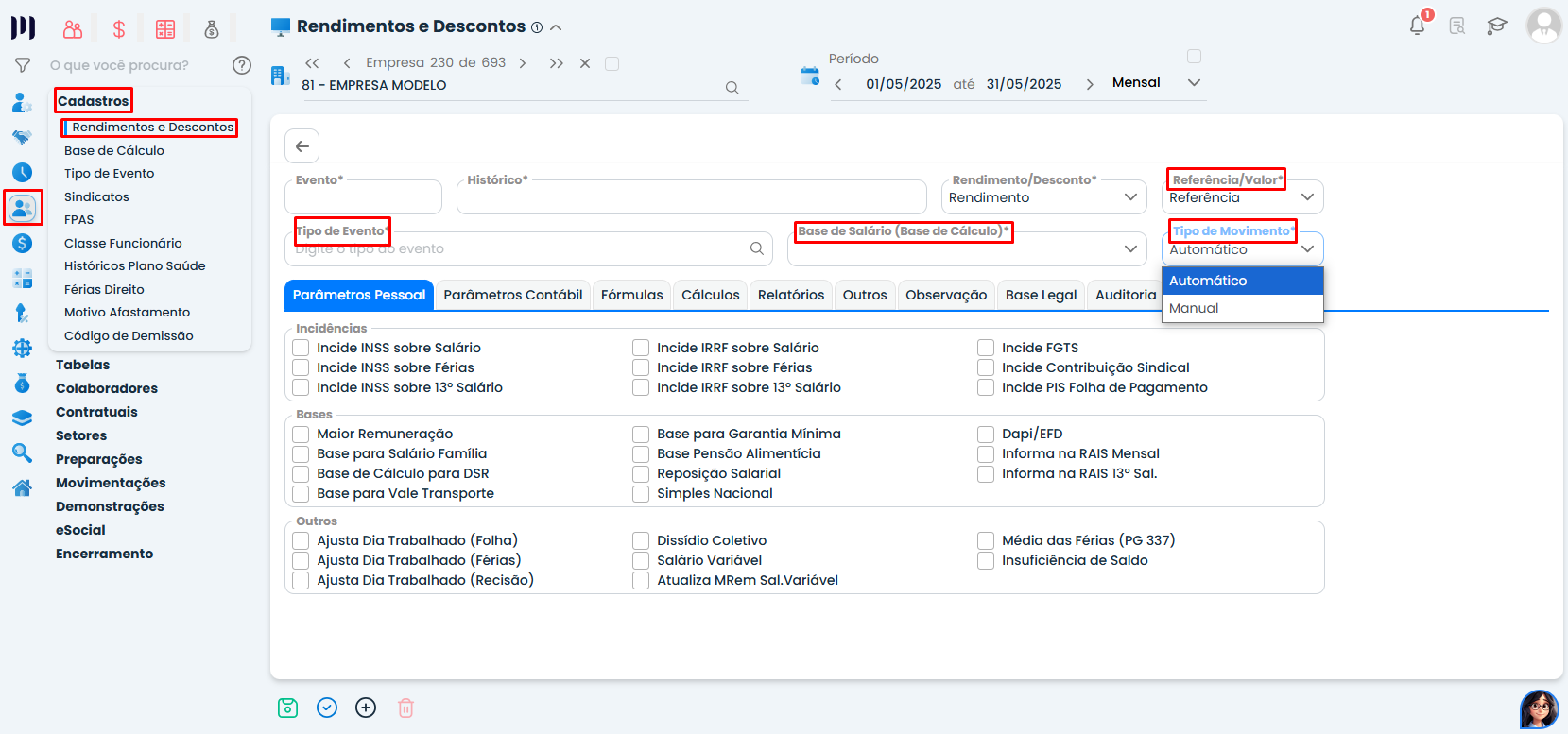Switch to the Parâmetros Contábil tab
The image size is (1568, 734).
tap(512, 295)
